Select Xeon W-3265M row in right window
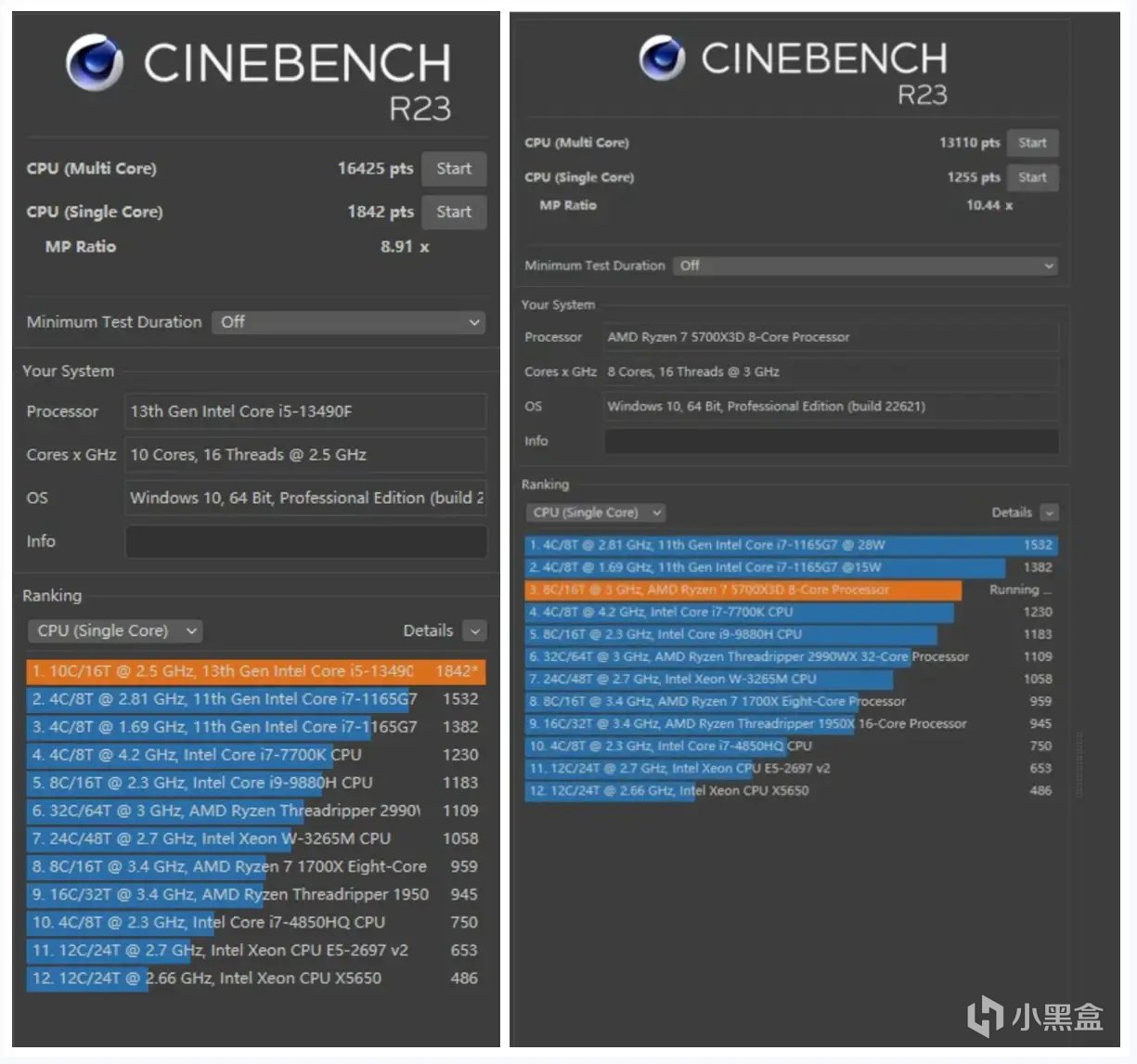This screenshot has height=1064, width=1137. point(791,679)
